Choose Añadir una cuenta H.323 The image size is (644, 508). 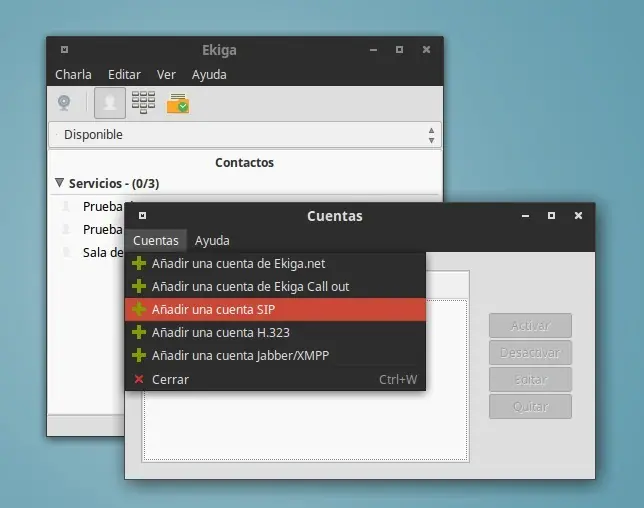point(275,333)
